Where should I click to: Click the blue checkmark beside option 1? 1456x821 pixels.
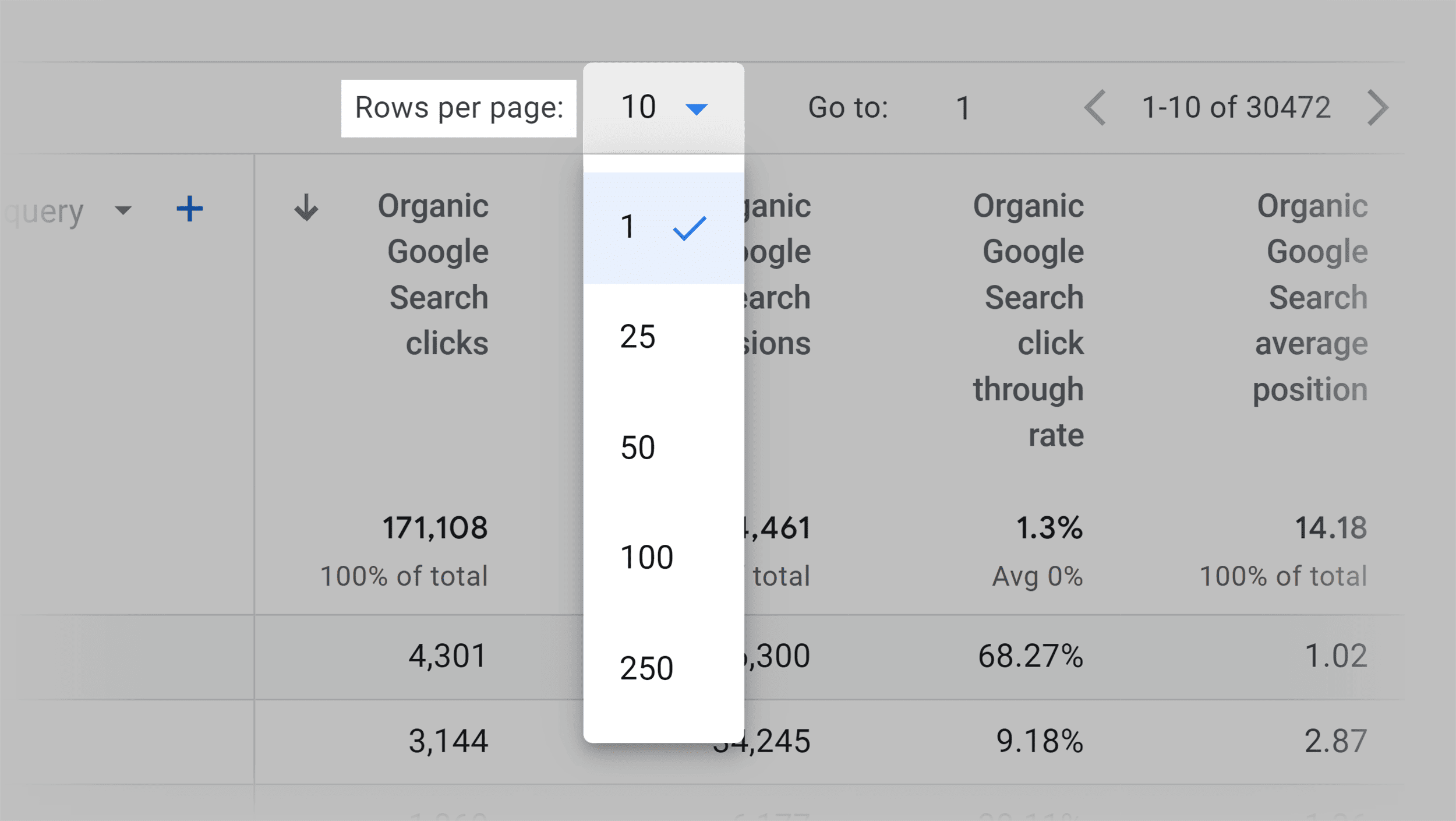(690, 228)
